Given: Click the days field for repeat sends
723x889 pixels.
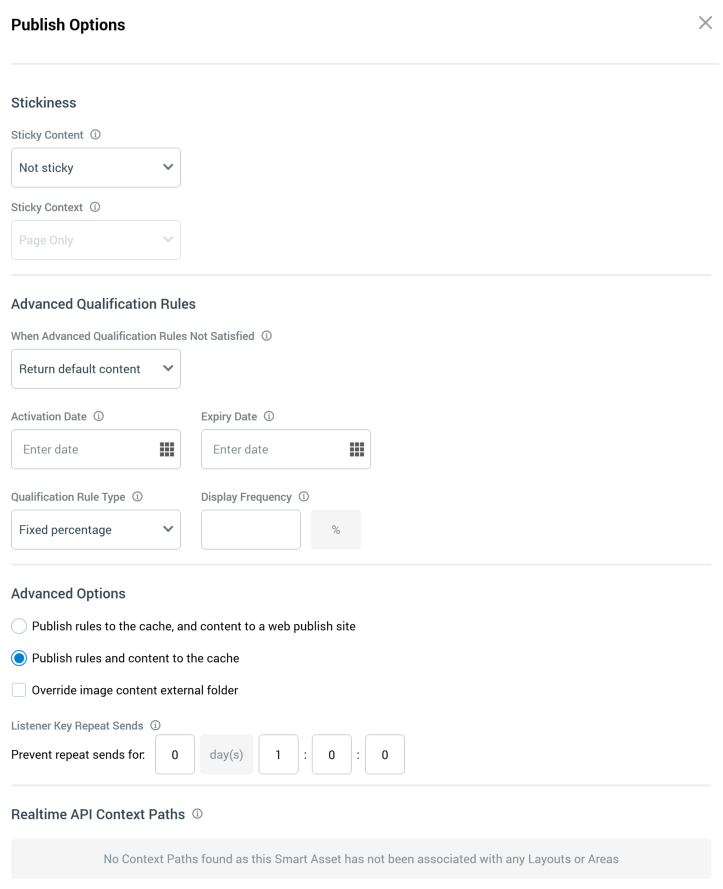Looking at the screenshot, I should (175, 755).
